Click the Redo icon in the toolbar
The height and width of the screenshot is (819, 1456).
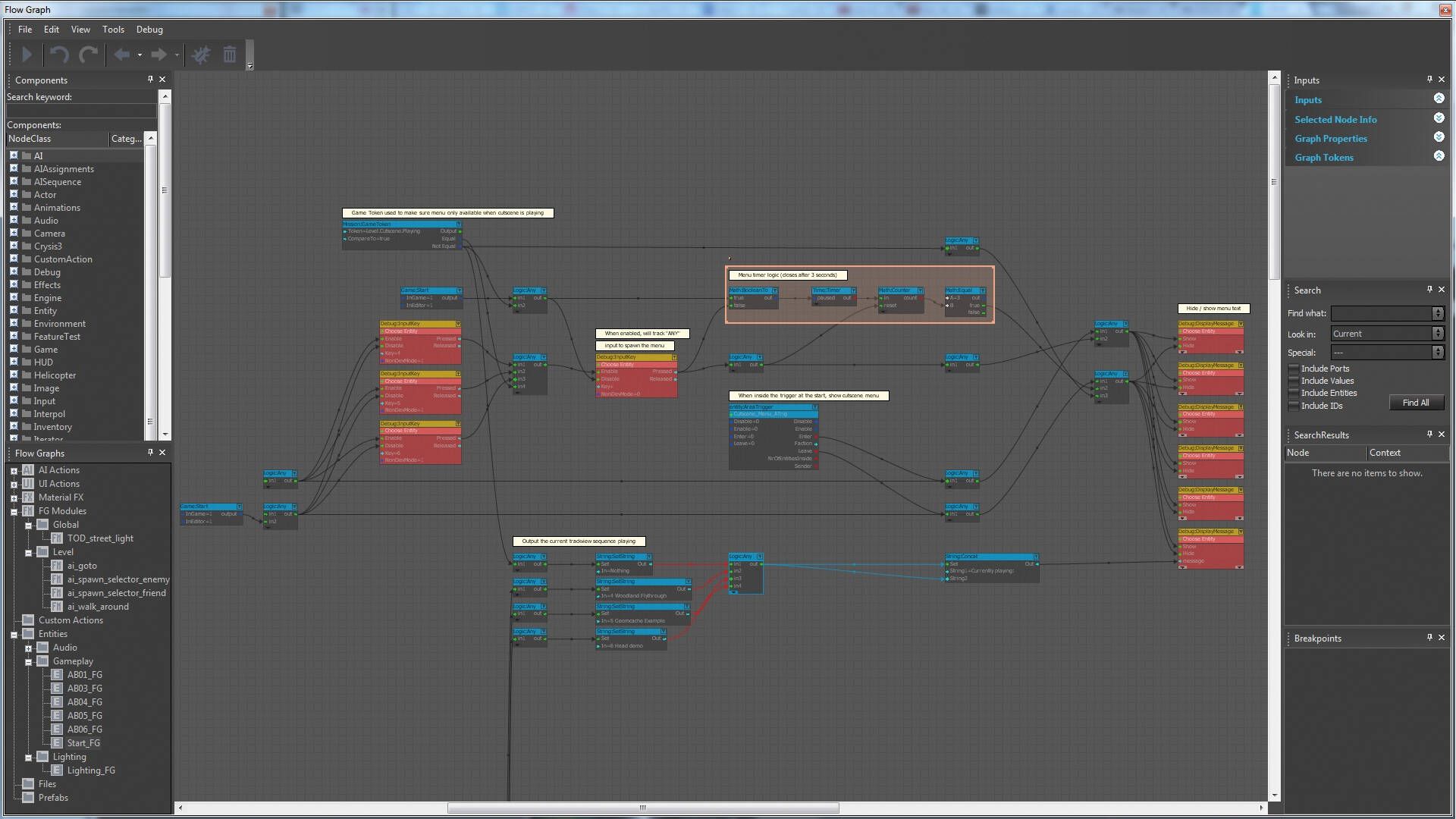click(x=89, y=54)
